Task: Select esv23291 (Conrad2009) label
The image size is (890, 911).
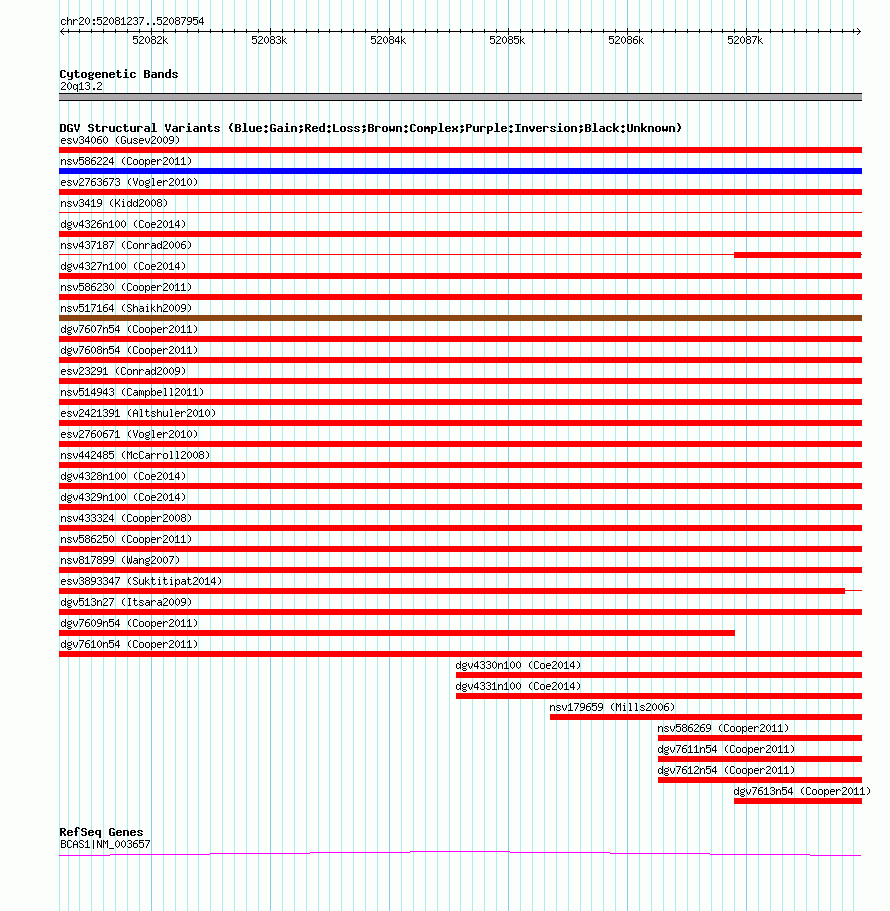Action: tap(123, 371)
